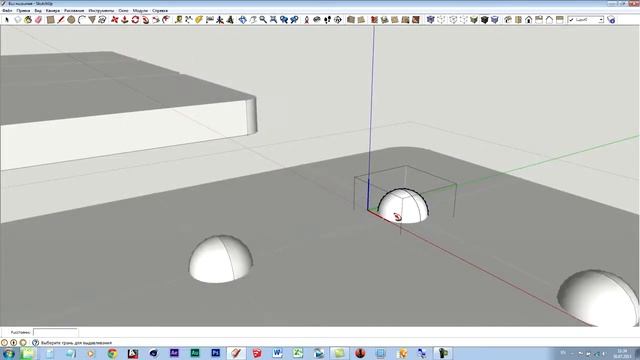Pick the Polygon triangle tool
Image resolution: width=640 pixels, height=360 pixels.
coord(92,20)
